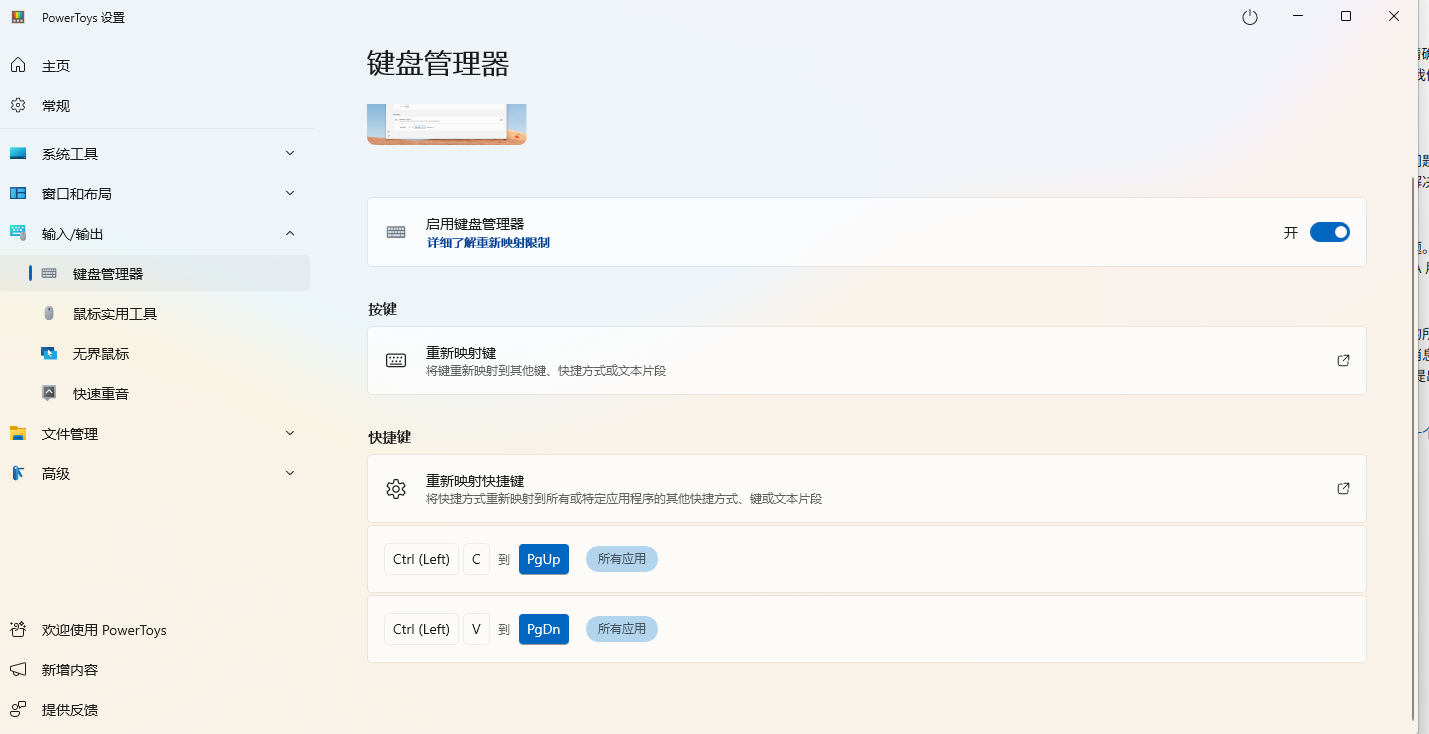Open 提供反馈 in sidebar

pyautogui.click(x=155, y=710)
